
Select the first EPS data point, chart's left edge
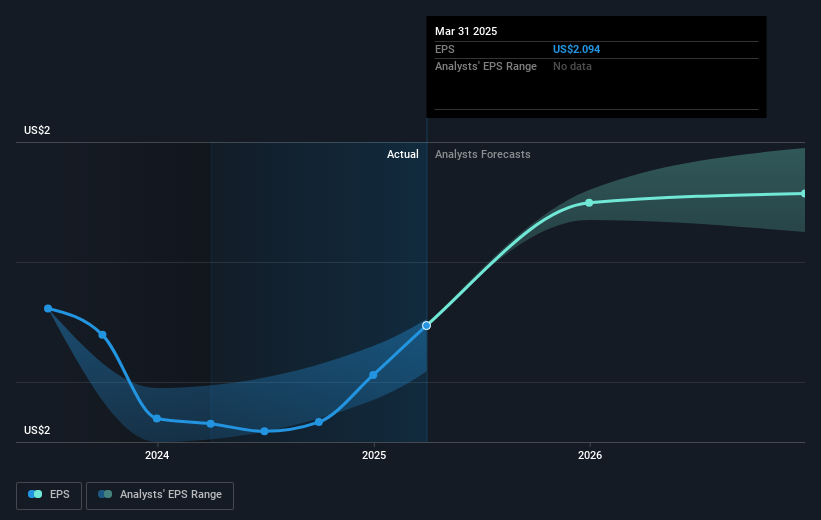tap(48, 308)
